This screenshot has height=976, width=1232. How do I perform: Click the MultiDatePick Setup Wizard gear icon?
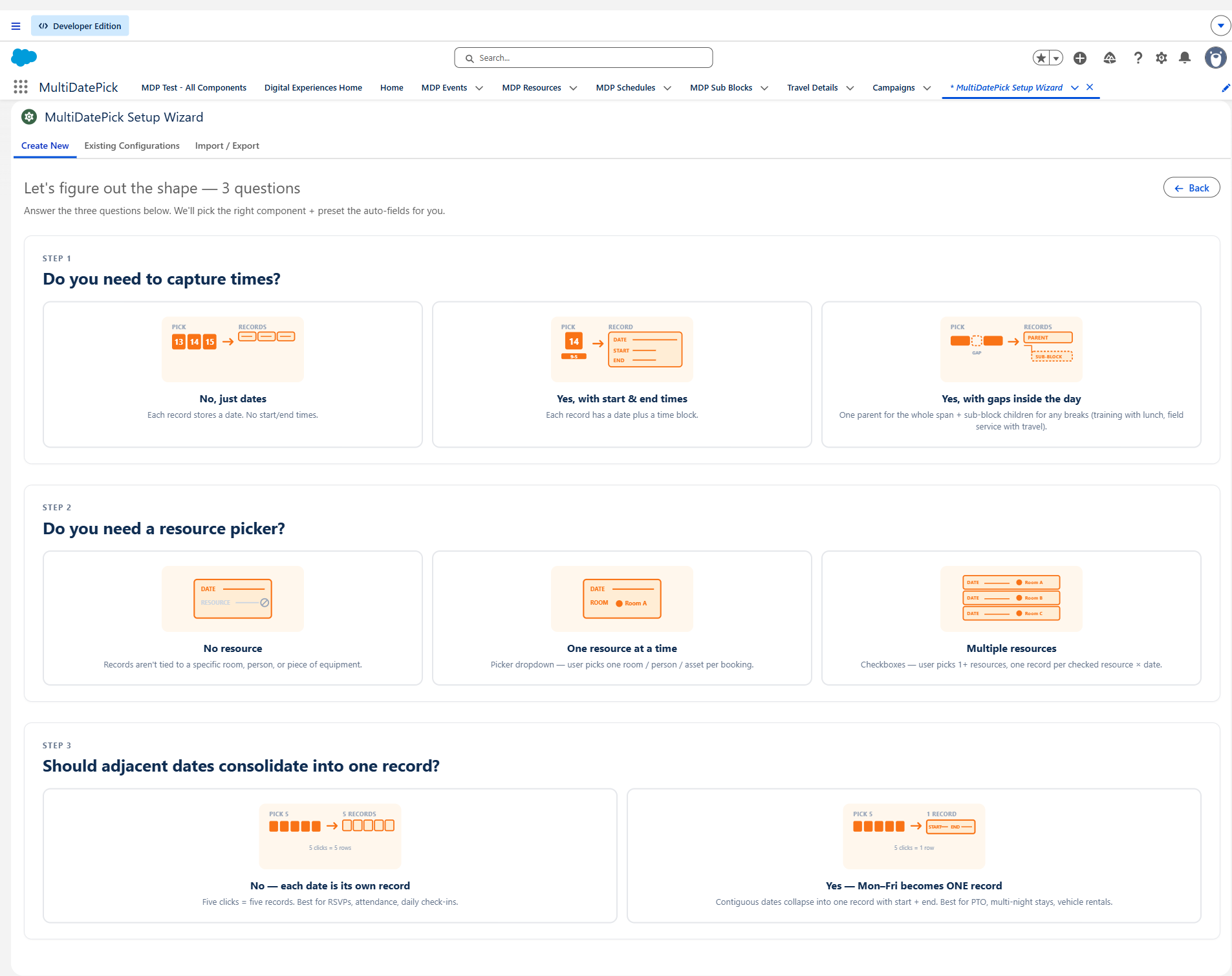click(29, 117)
